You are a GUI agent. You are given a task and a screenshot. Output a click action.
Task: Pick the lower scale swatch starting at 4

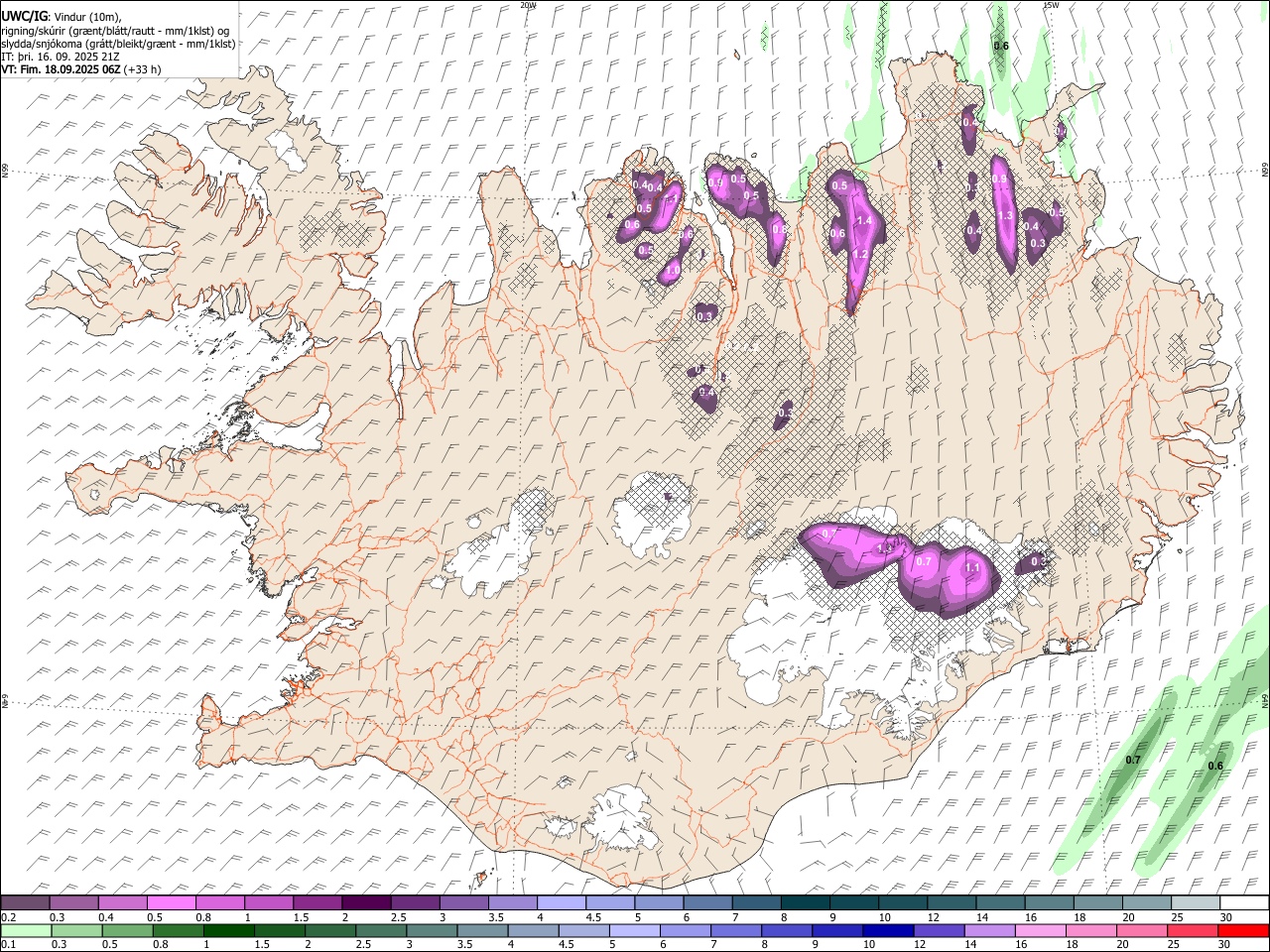pos(533,930)
